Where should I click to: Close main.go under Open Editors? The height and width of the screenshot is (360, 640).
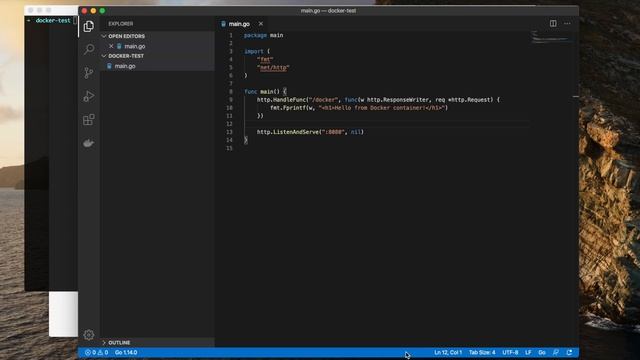point(111,46)
